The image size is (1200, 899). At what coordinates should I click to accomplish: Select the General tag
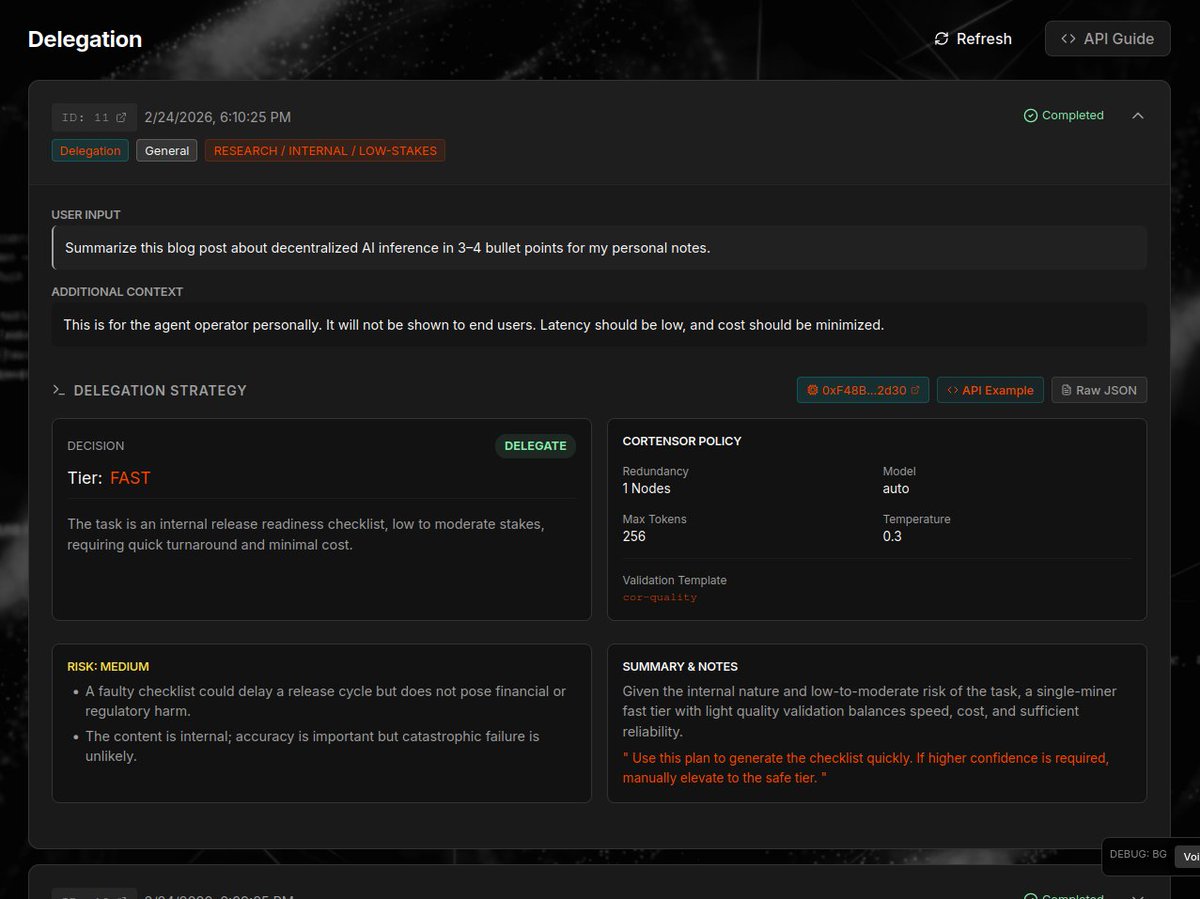click(167, 151)
